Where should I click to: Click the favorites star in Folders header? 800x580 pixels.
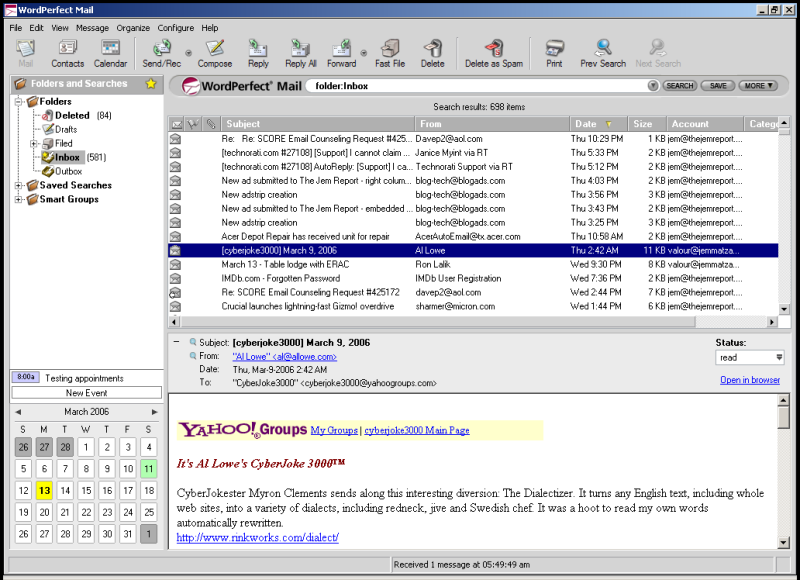click(151, 84)
